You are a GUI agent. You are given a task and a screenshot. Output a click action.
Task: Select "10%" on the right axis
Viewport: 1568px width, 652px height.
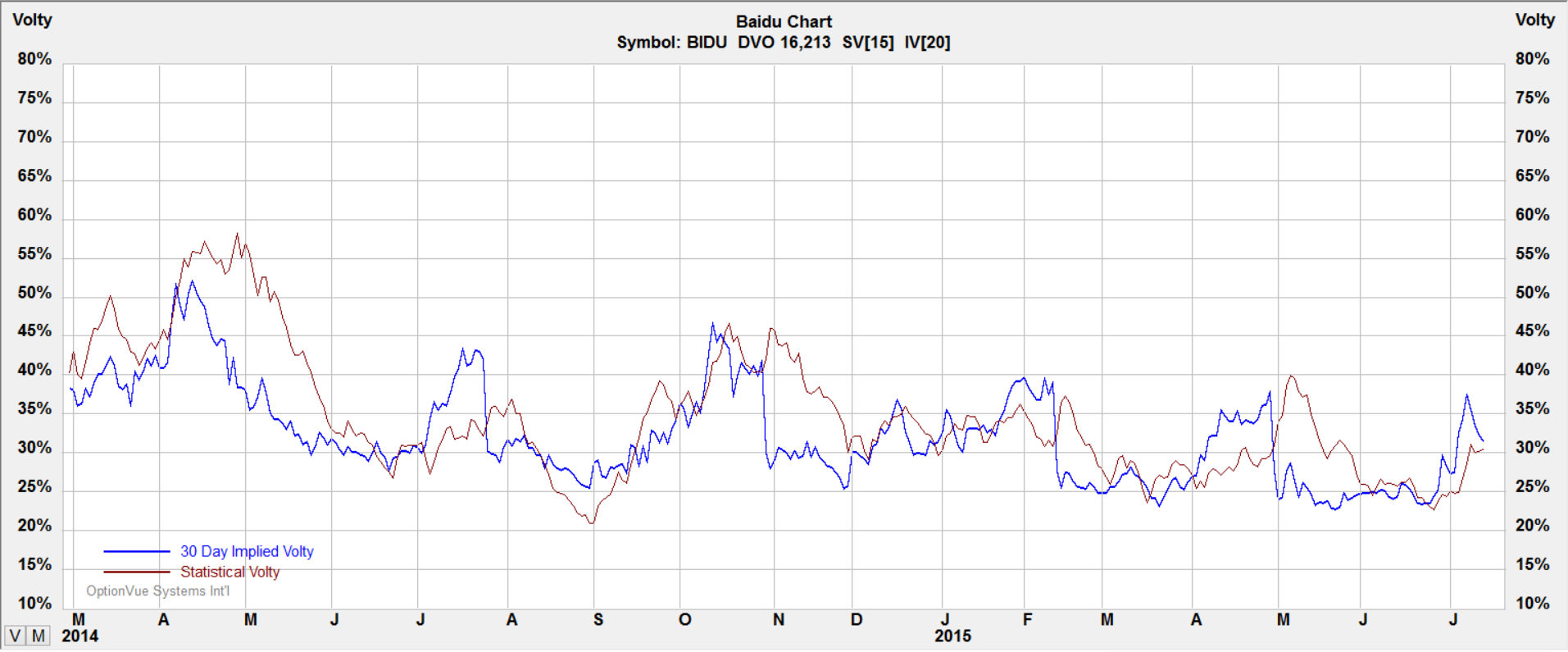[x=1533, y=604]
